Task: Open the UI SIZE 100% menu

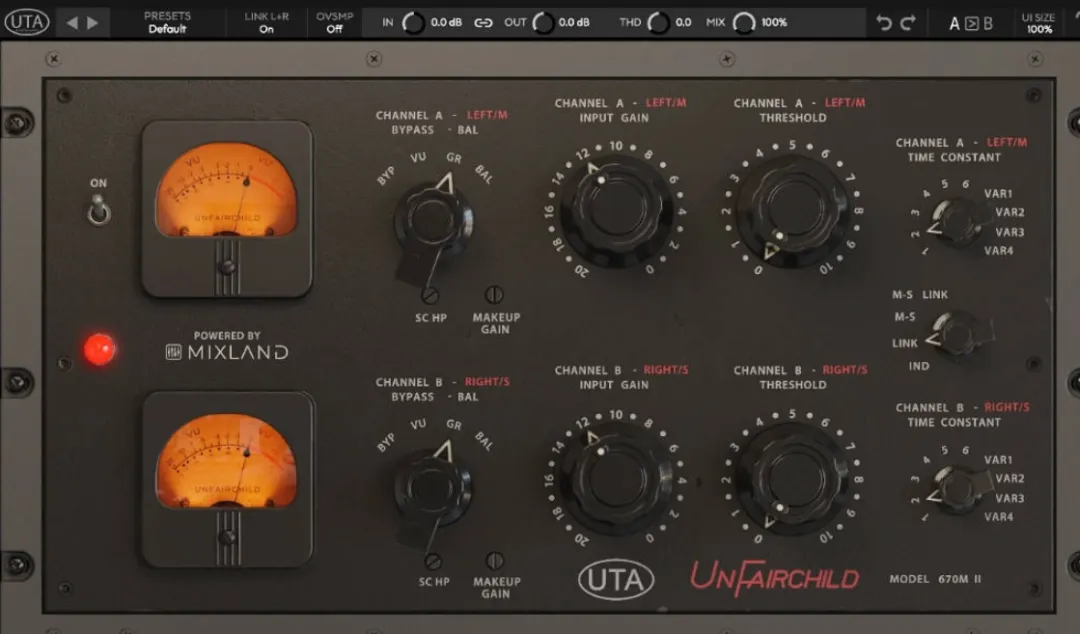Action: coord(1037,23)
